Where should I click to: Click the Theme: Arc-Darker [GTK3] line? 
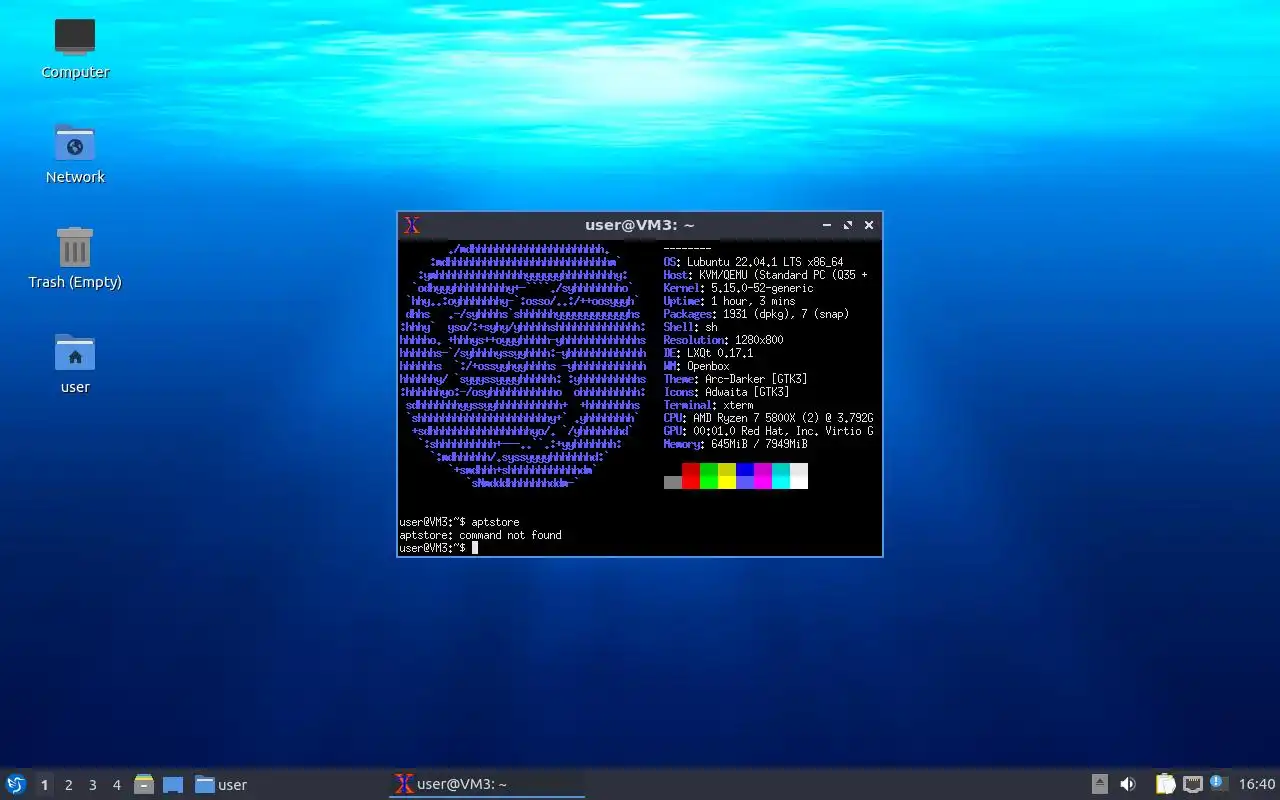point(735,379)
